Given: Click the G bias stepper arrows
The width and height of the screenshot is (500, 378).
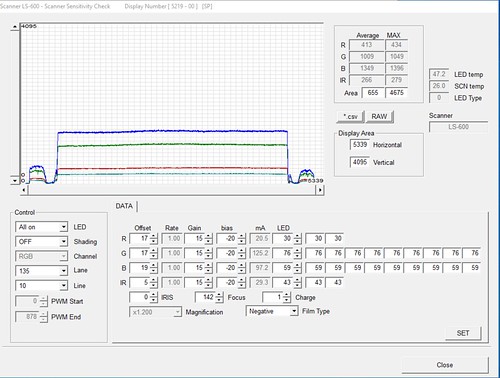Looking at the screenshot, I should 242,253.
